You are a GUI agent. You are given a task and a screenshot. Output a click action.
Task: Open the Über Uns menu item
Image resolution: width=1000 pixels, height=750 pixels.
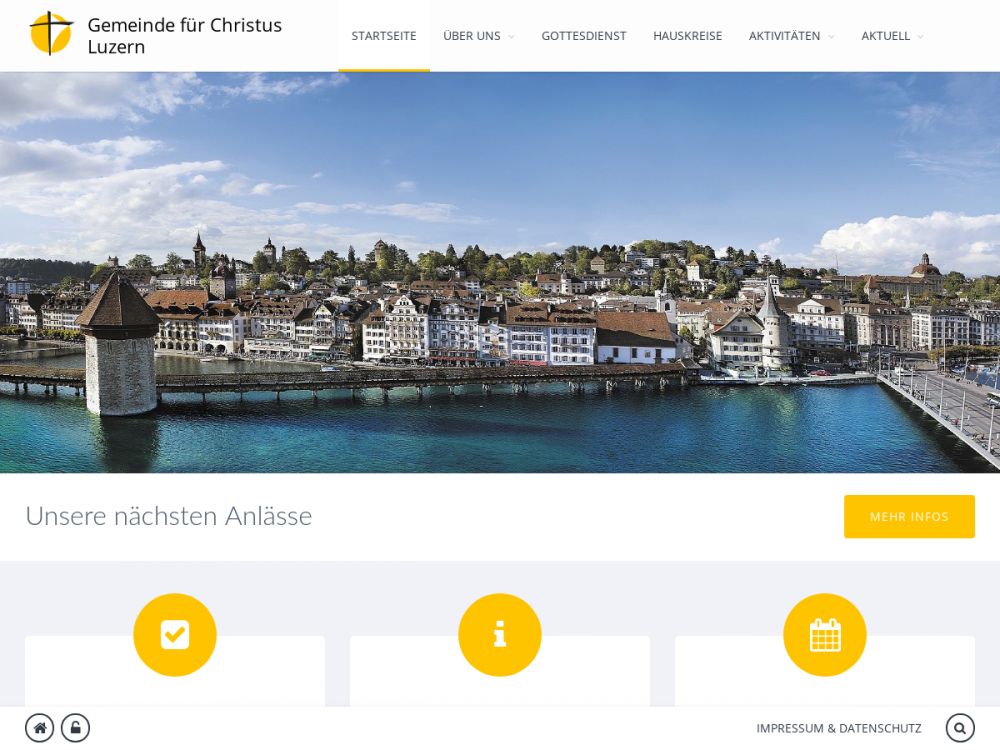tap(472, 36)
